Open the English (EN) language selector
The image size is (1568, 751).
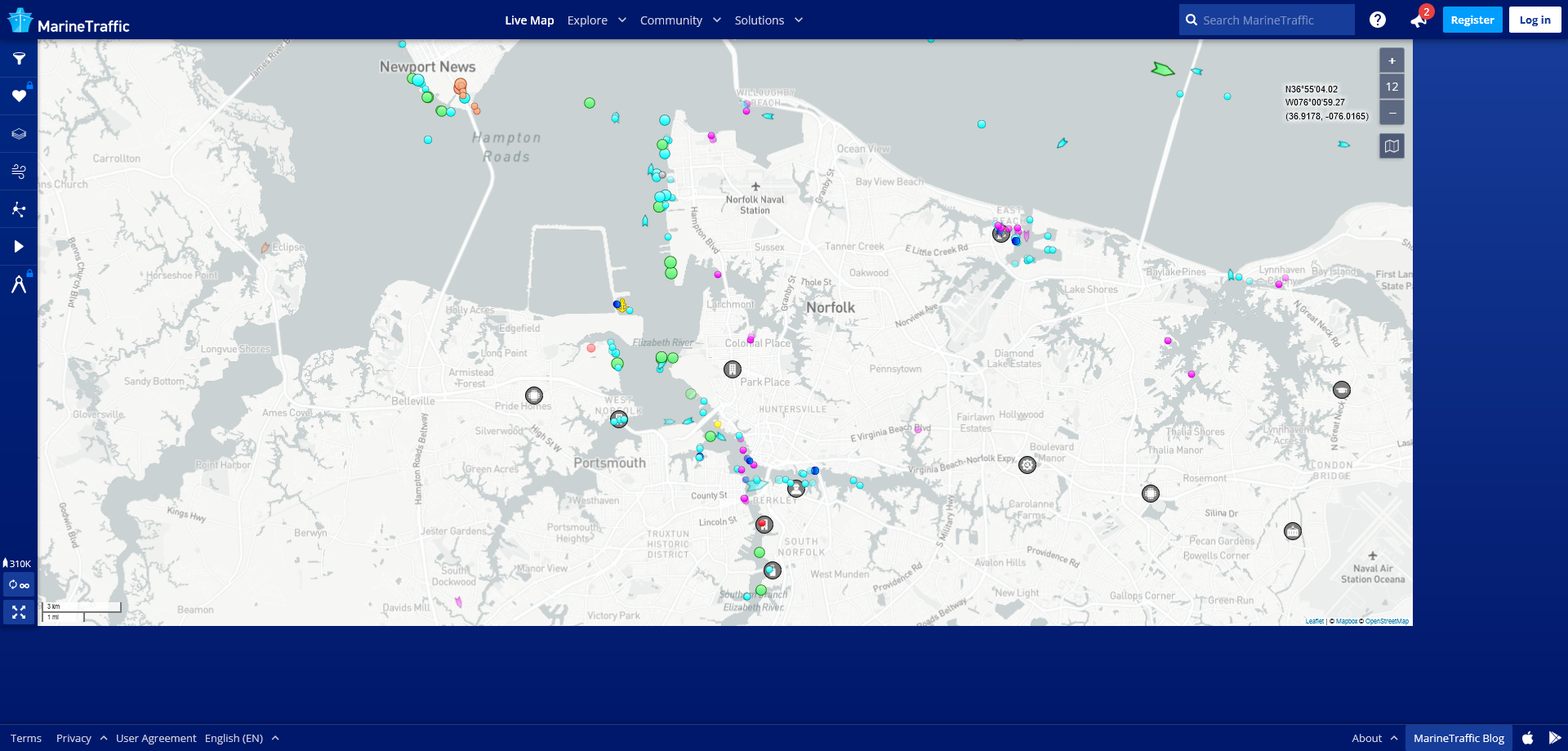(234, 738)
